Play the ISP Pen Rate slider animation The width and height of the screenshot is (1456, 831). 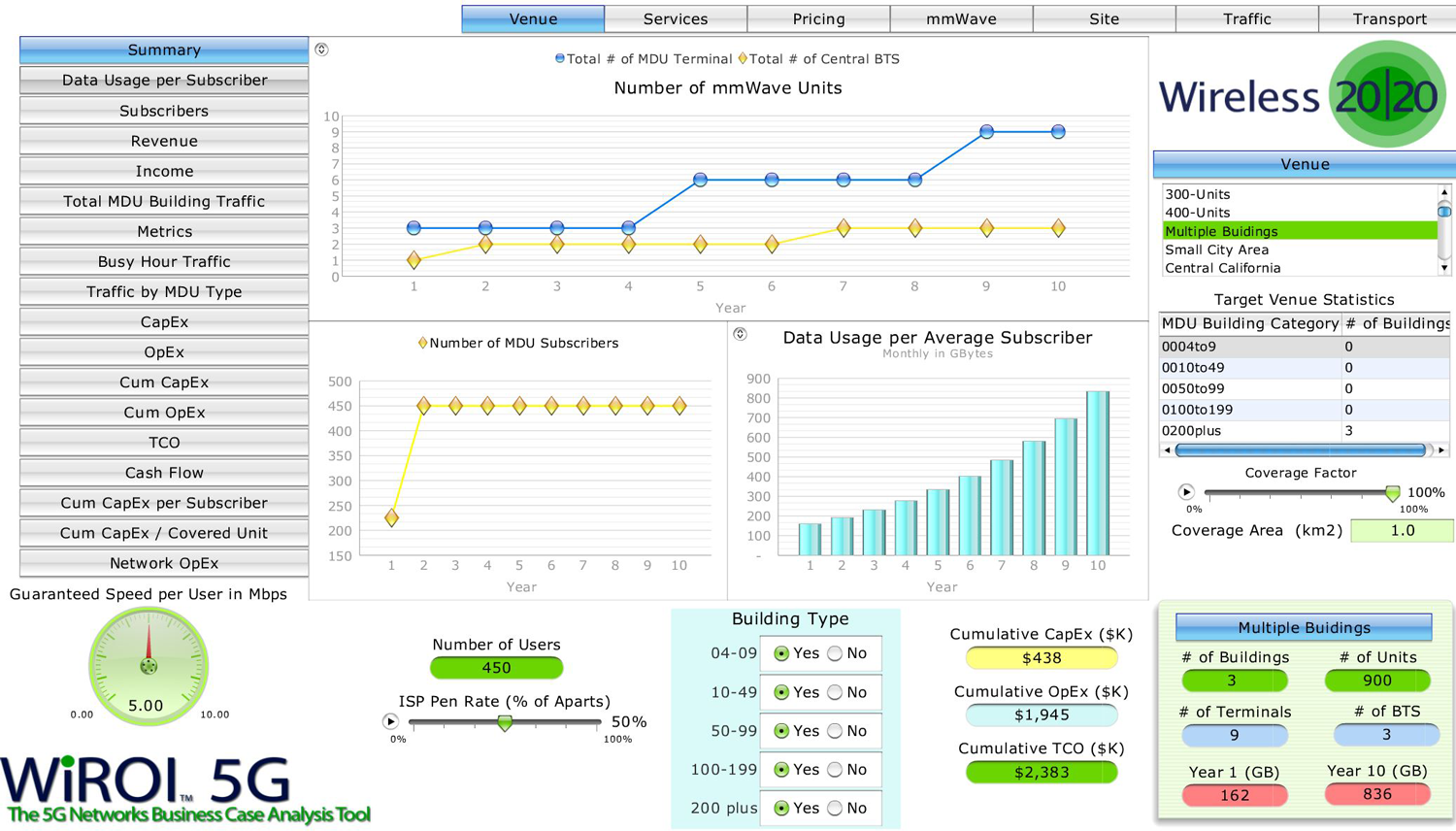[x=390, y=721]
